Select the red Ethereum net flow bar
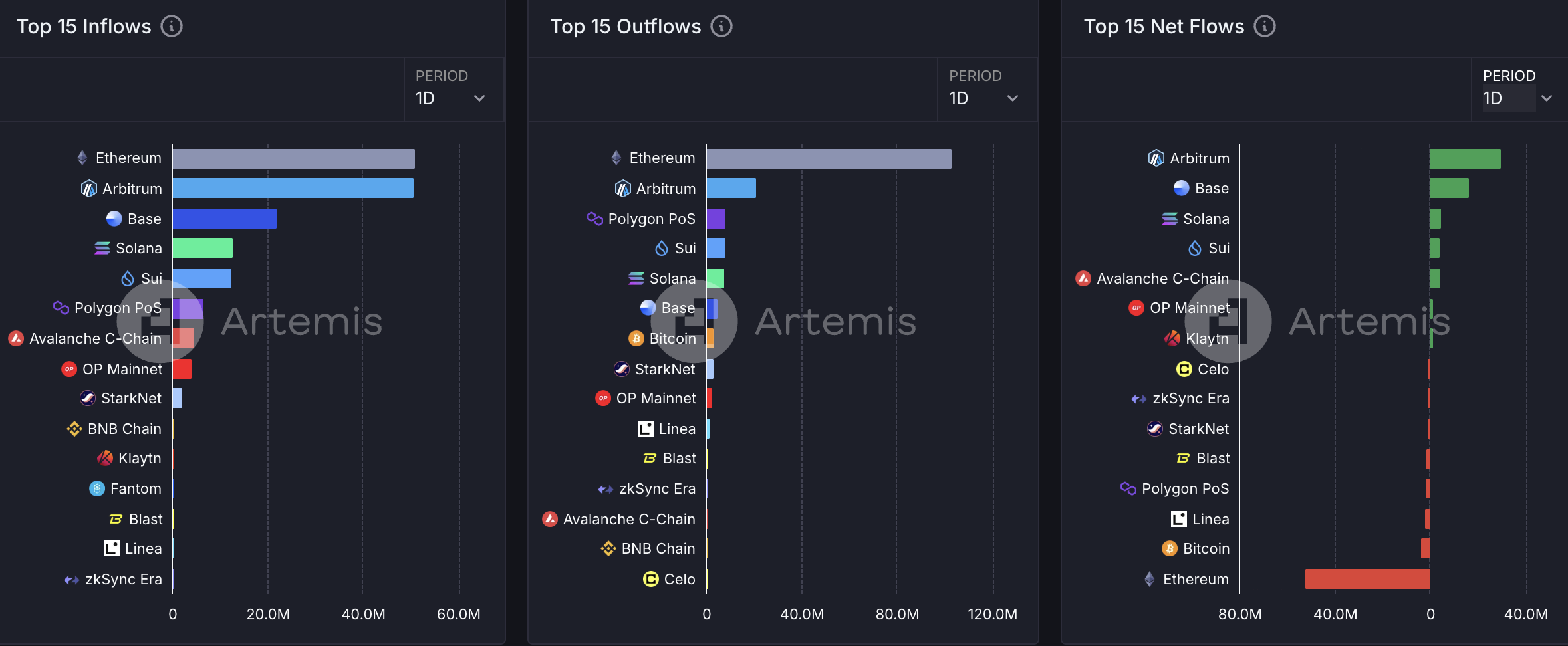Screen dimensions: 1568x646 [x=1368, y=579]
